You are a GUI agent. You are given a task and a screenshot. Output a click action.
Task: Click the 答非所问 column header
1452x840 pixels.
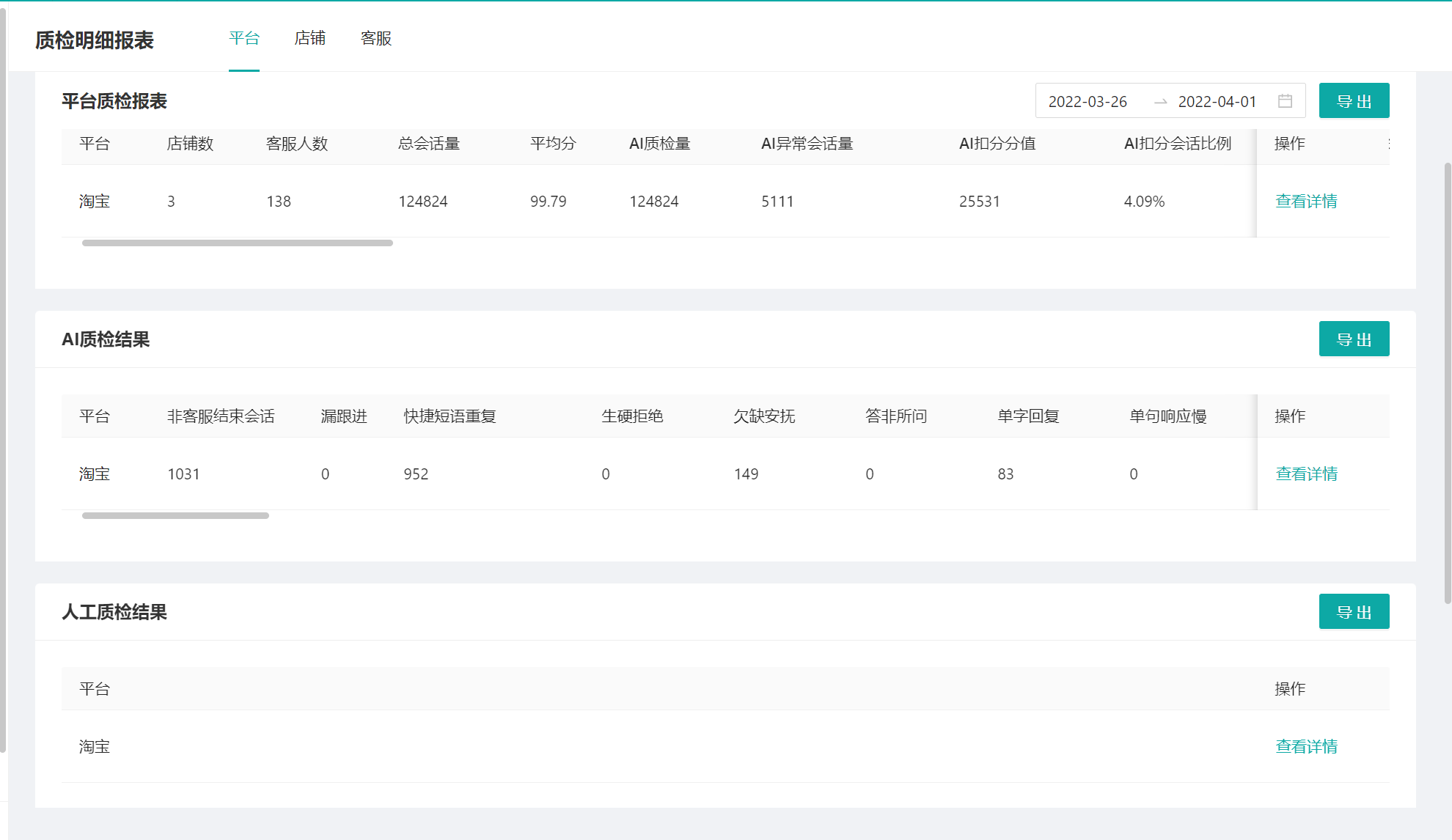[896, 416]
